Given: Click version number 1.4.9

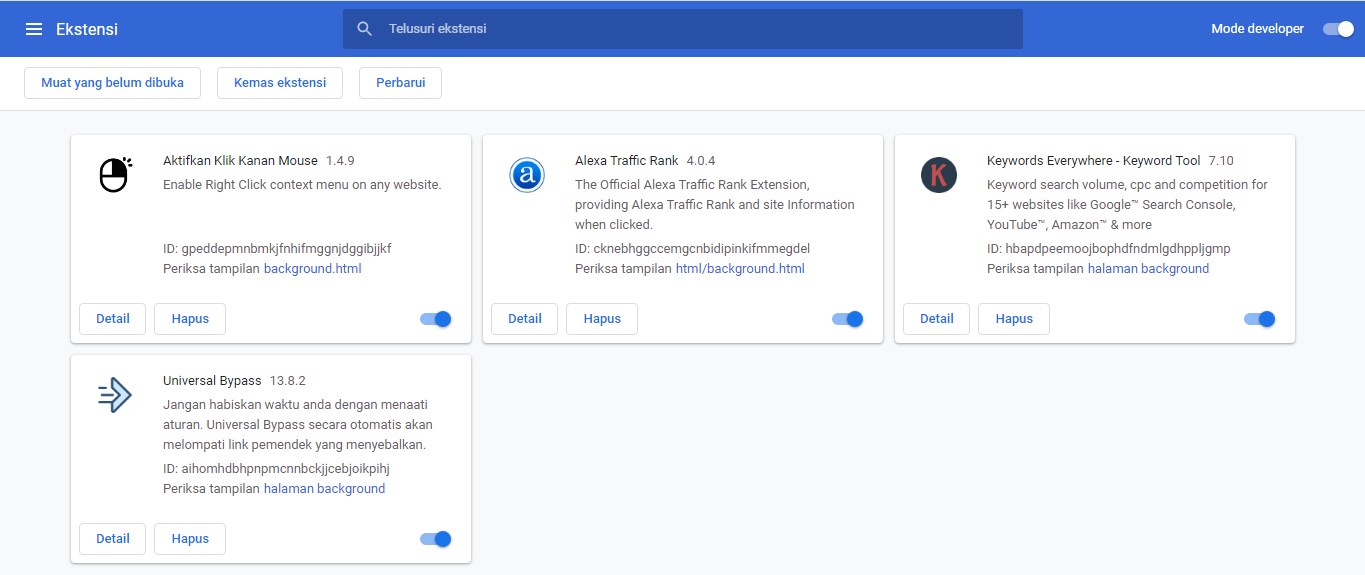Looking at the screenshot, I should tap(340, 160).
